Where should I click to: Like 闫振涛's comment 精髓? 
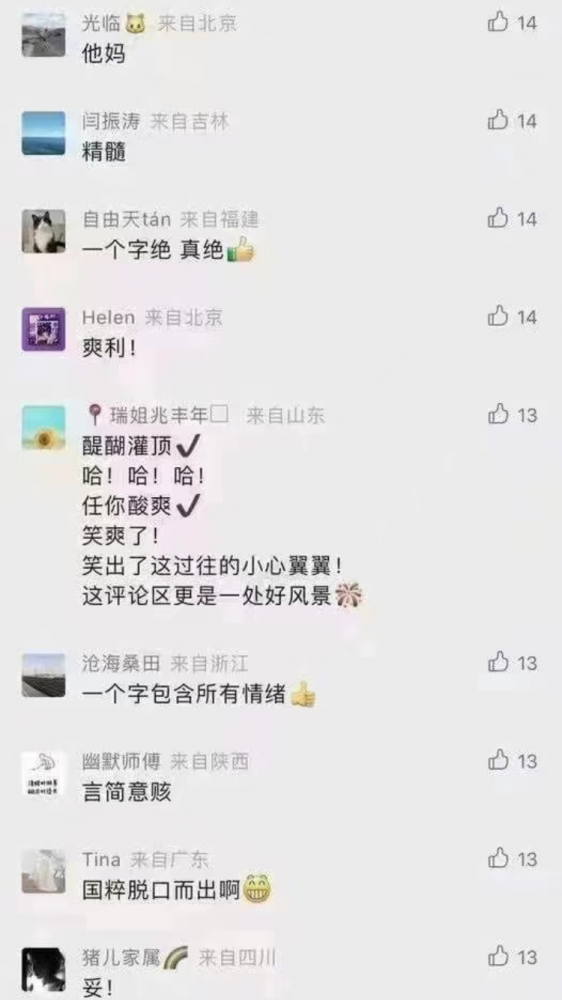tap(498, 120)
